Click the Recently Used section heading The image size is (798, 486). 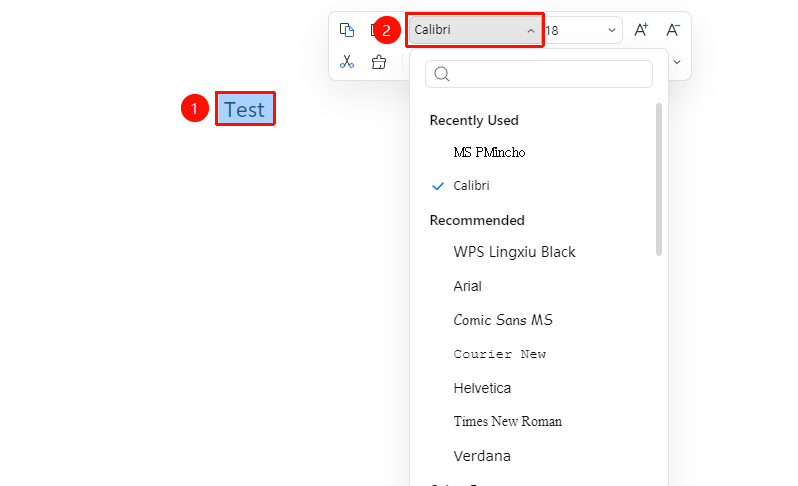[474, 121]
